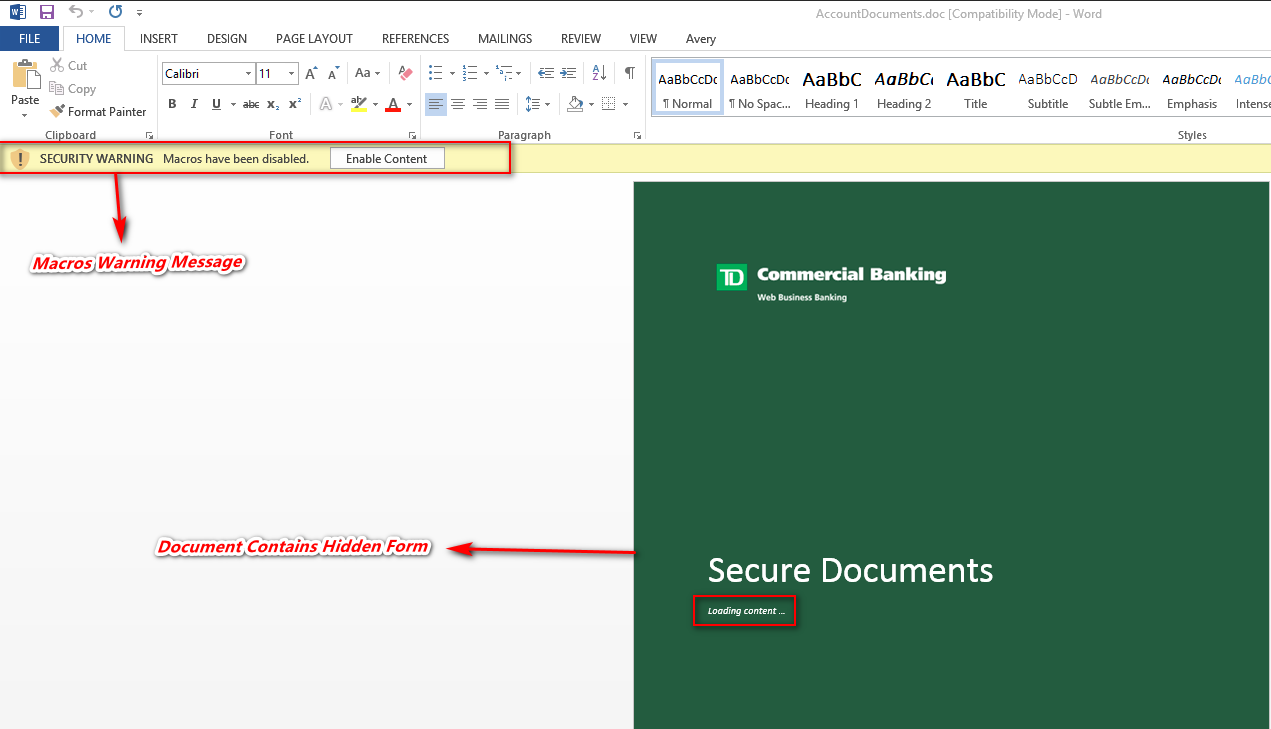Click the Cut scissors icon
The image size is (1271, 729).
coord(56,65)
